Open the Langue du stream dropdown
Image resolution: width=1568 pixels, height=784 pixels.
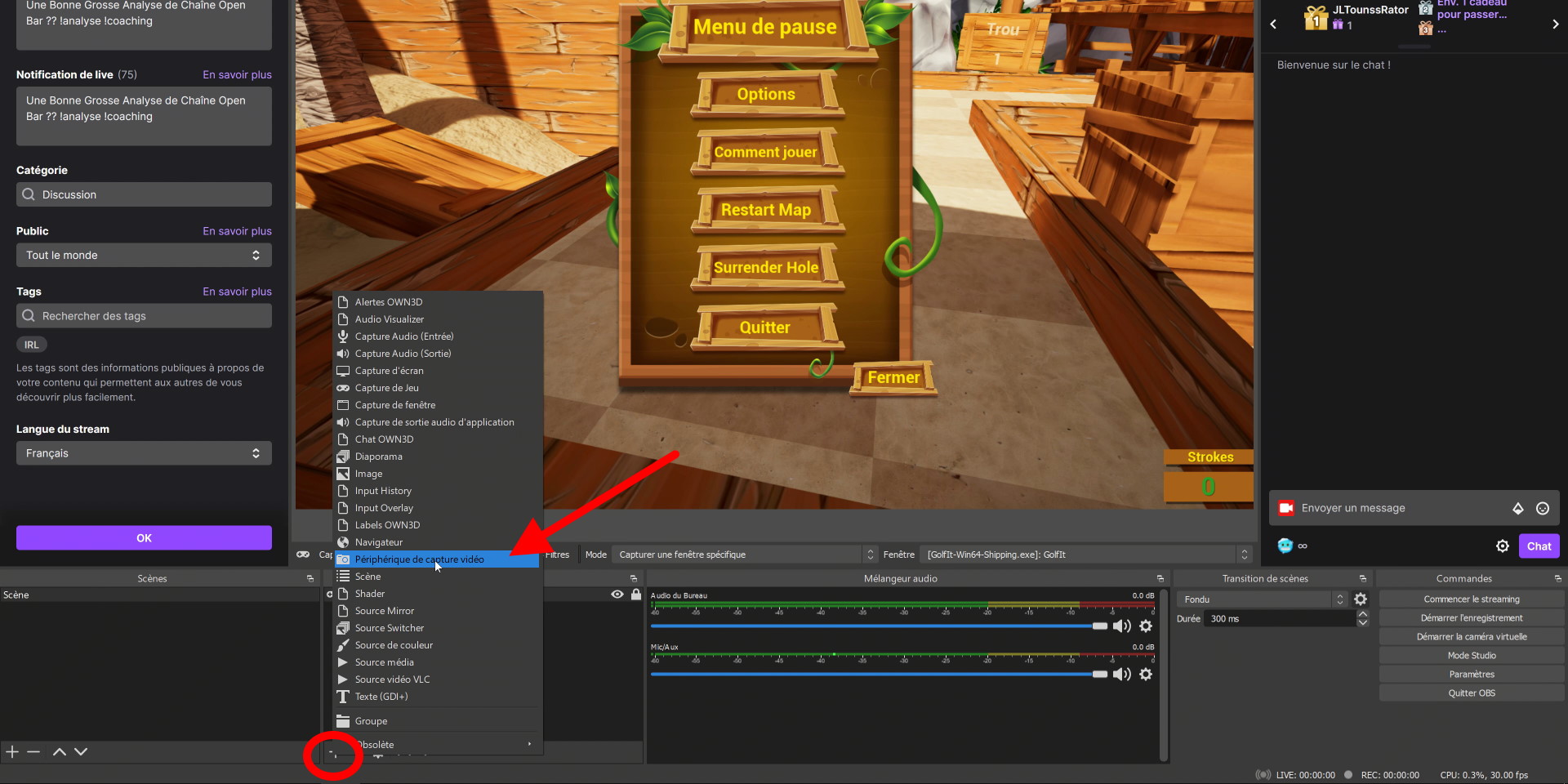(x=144, y=453)
